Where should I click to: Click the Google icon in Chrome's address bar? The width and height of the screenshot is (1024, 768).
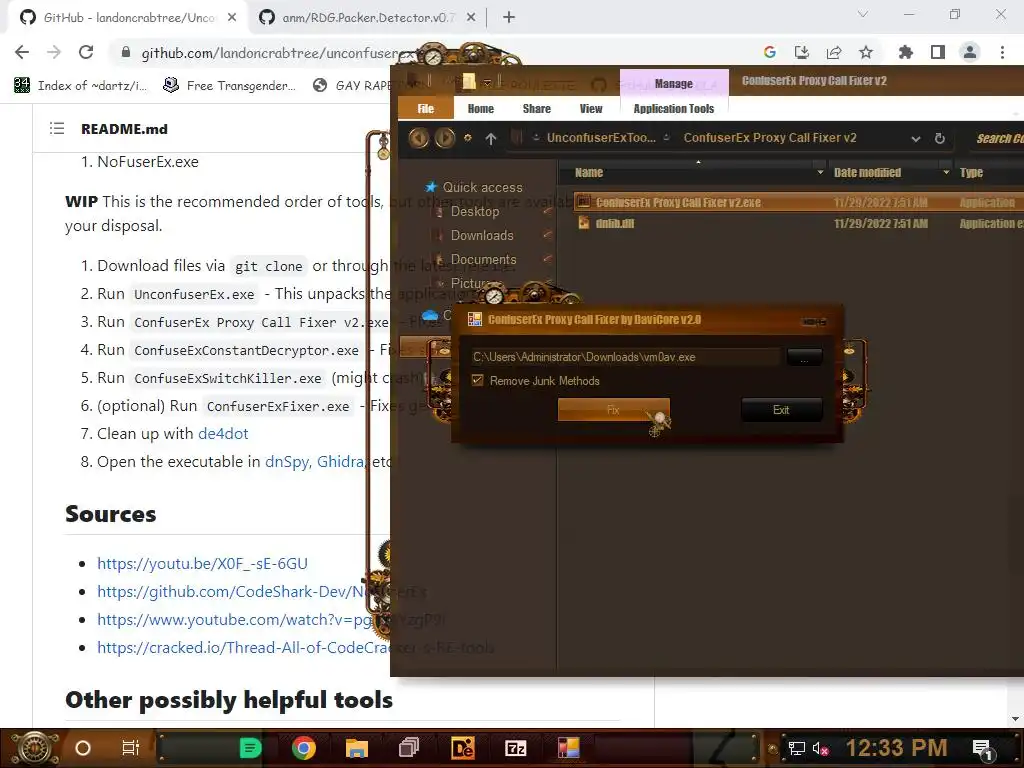(x=770, y=52)
